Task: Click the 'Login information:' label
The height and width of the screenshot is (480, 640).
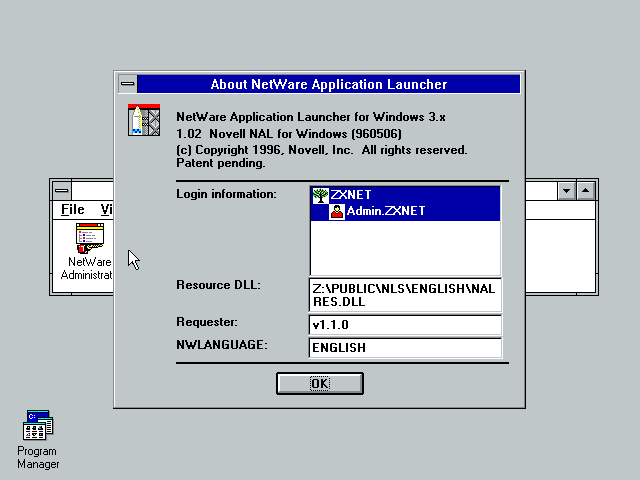Action: pos(227,194)
